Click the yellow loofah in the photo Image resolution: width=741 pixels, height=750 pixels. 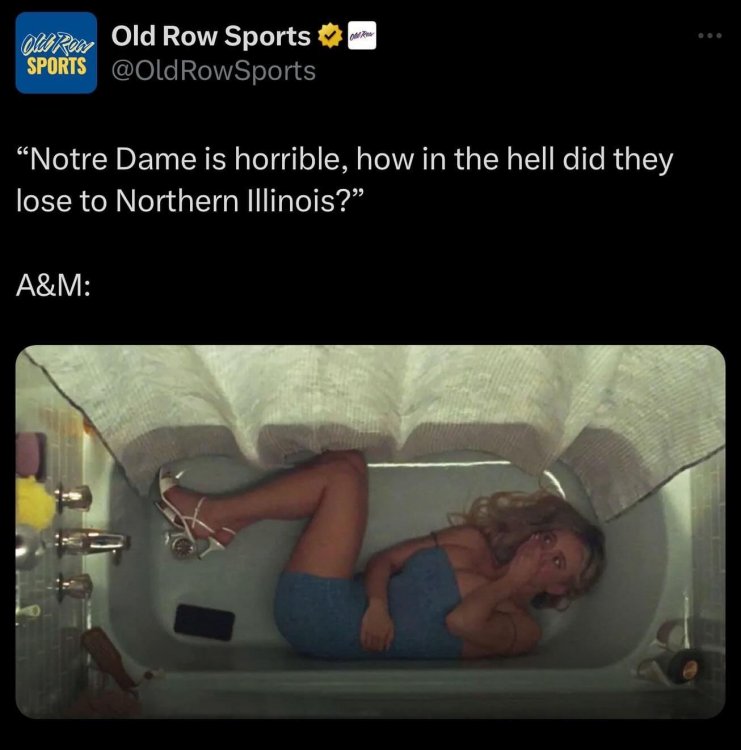pyautogui.click(x=37, y=499)
